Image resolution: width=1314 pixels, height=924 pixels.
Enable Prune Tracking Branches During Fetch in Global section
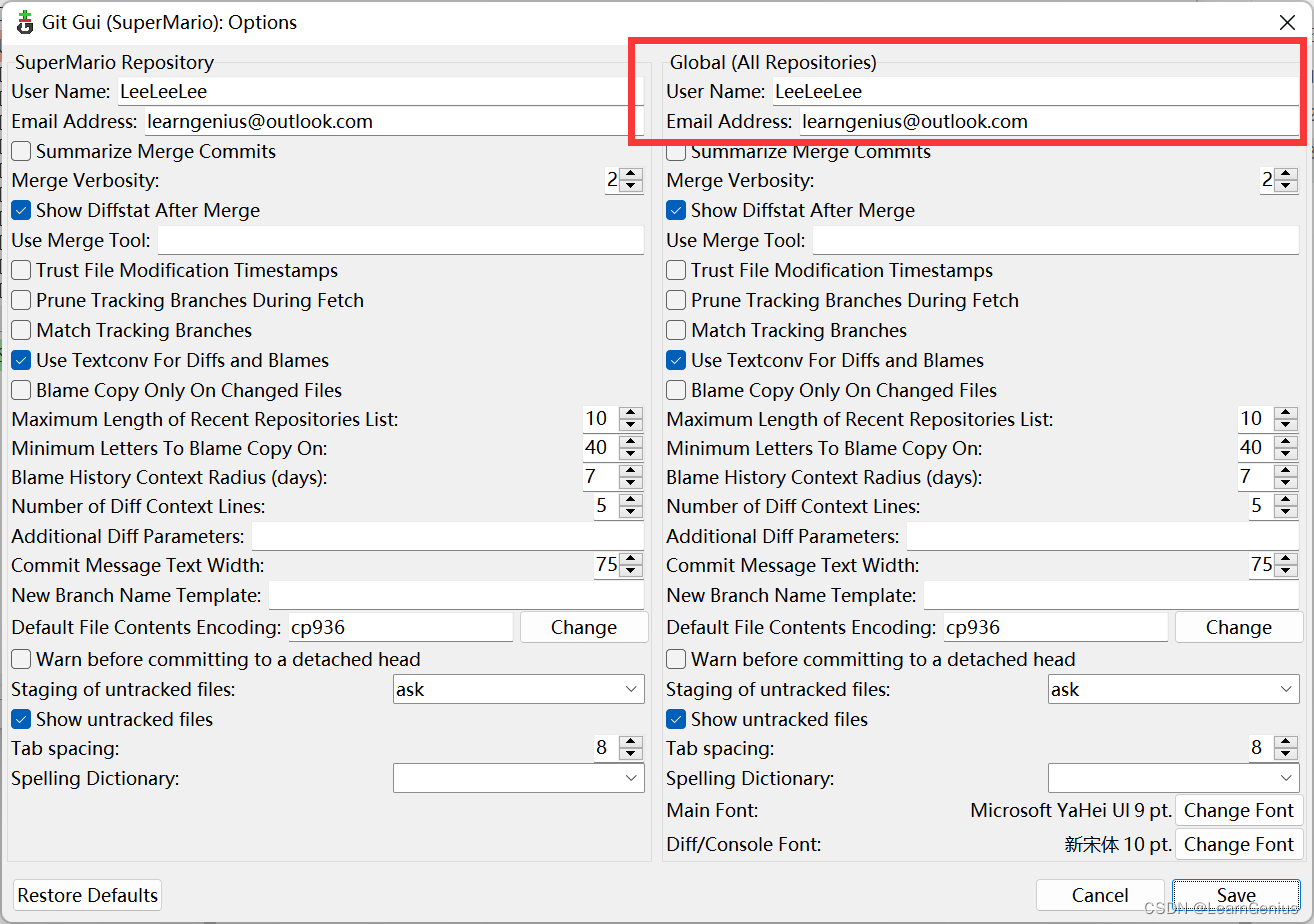click(x=676, y=301)
